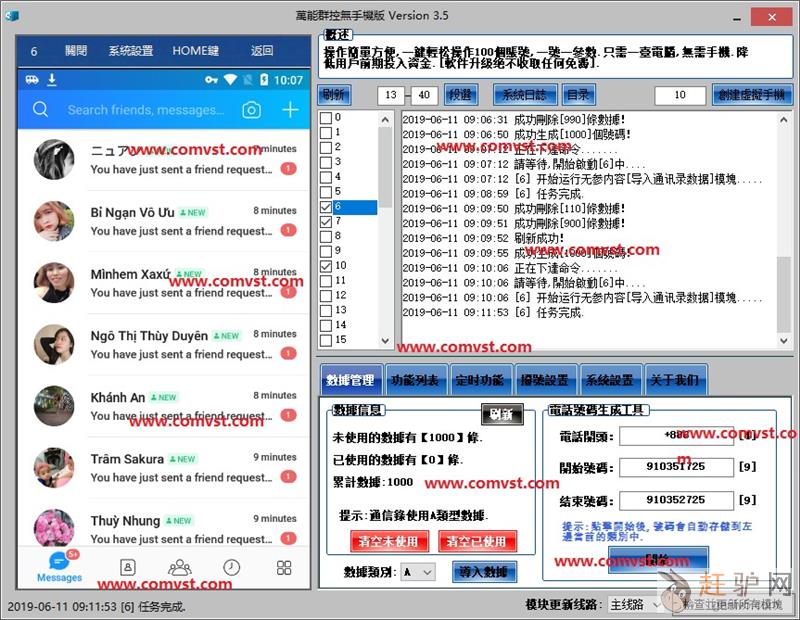Open the groups icon in bottom navigation
Screen dimensions: 800x620
pyautogui.click(x=179, y=567)
